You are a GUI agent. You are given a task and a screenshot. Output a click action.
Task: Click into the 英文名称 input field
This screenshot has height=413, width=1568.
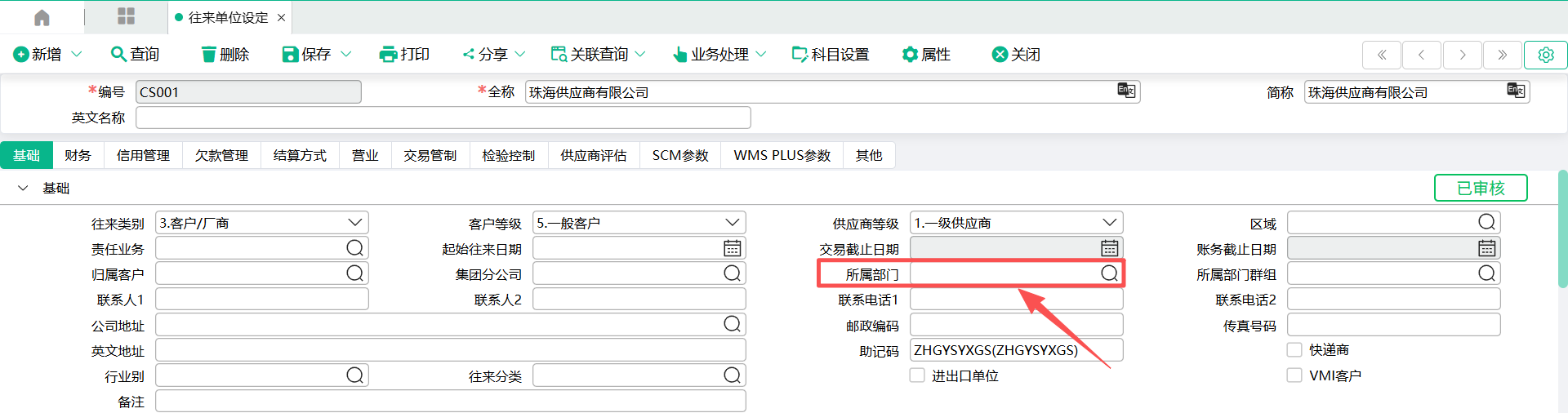tap(443, 118)
